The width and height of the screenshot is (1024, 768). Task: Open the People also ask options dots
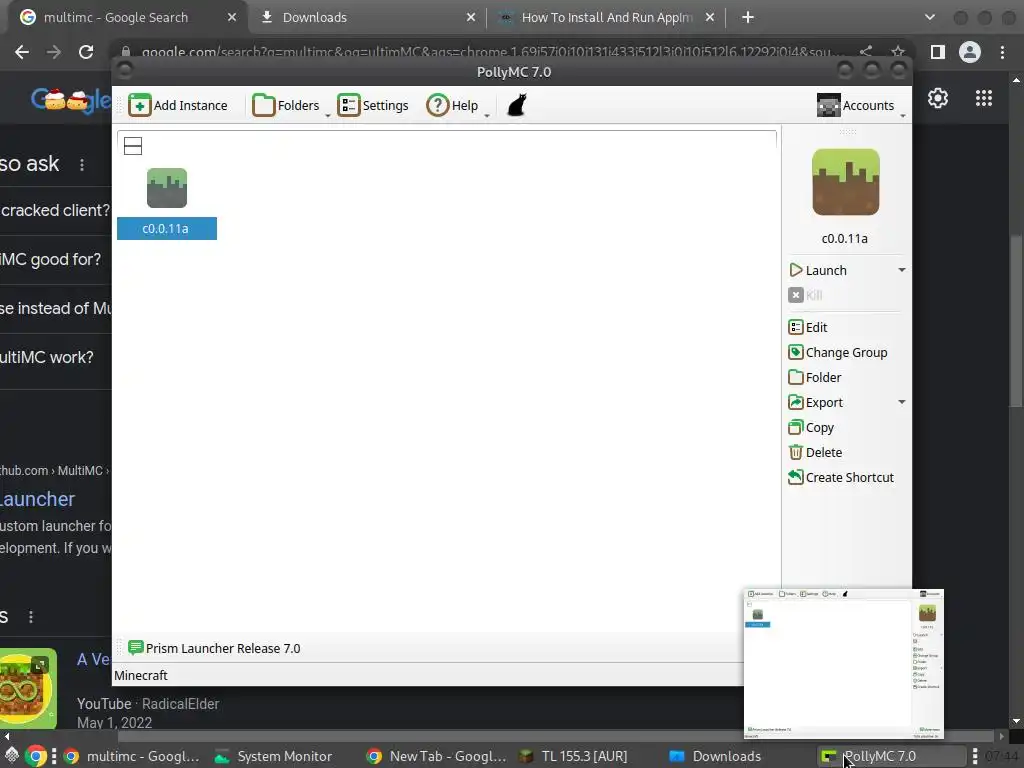[x=82, y=165]
